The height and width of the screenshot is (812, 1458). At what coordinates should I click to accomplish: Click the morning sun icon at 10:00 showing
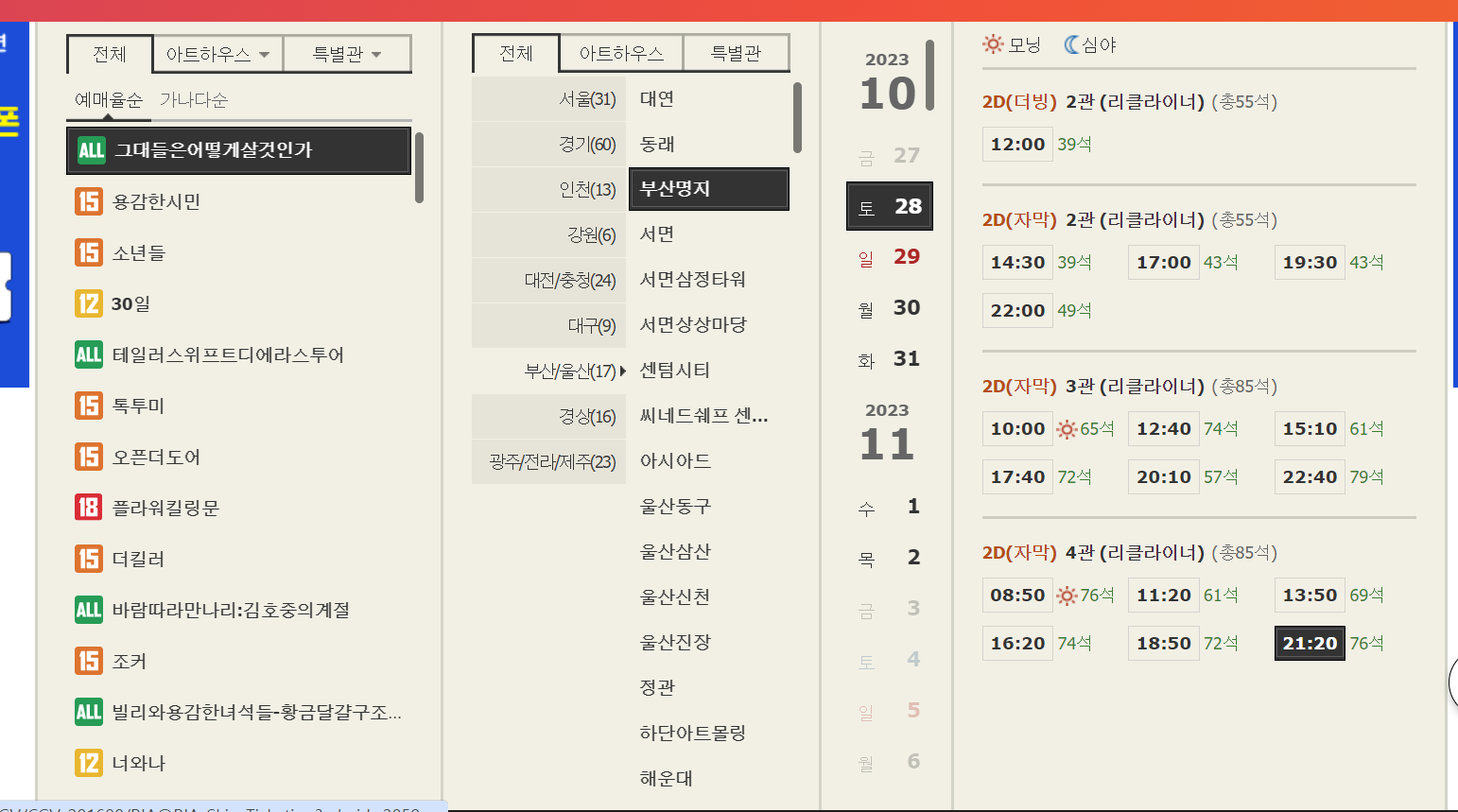pos(1067,429)
